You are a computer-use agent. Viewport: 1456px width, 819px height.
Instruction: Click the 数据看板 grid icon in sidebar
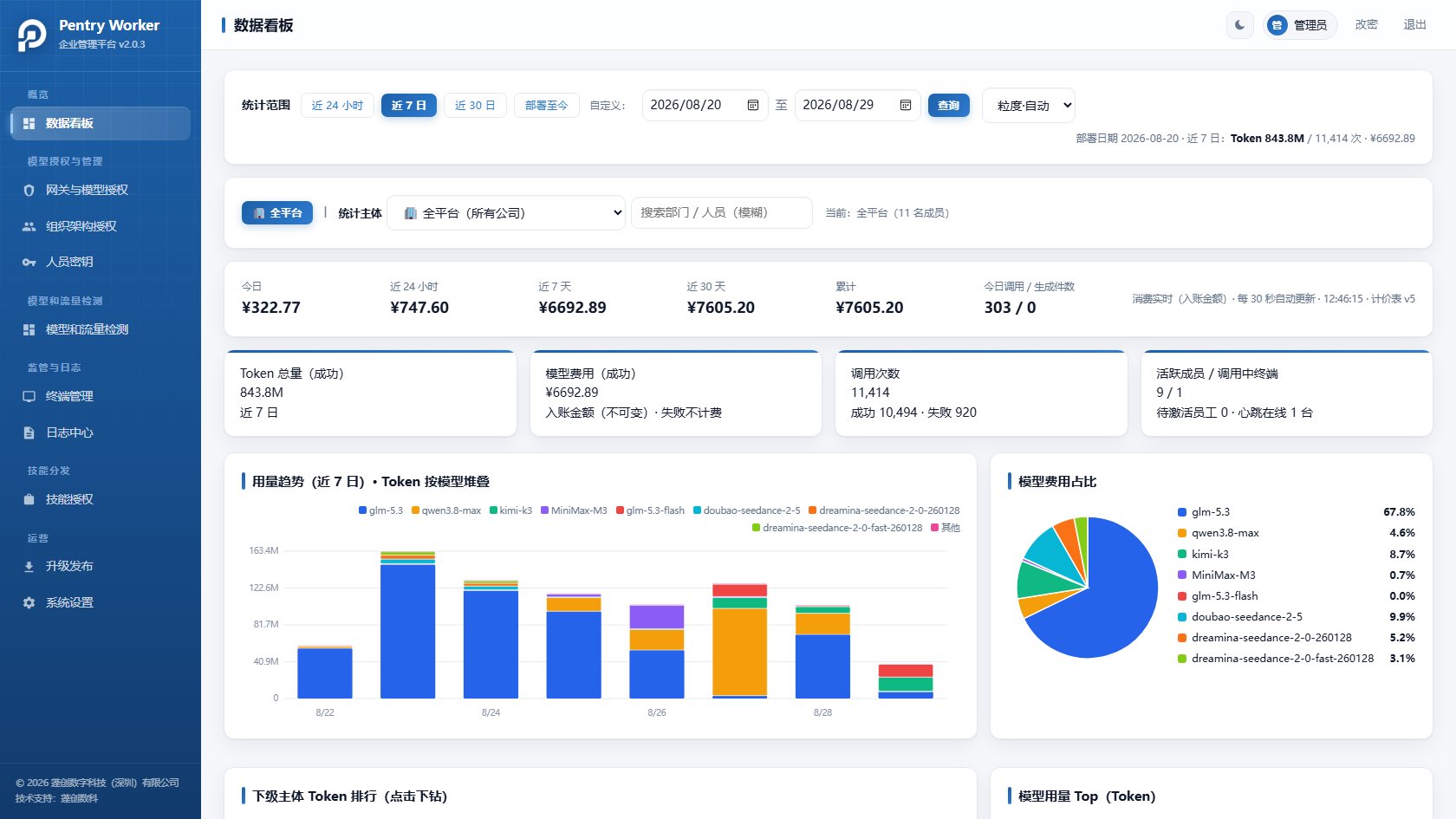pyautogui.click(x=29, y=124)
